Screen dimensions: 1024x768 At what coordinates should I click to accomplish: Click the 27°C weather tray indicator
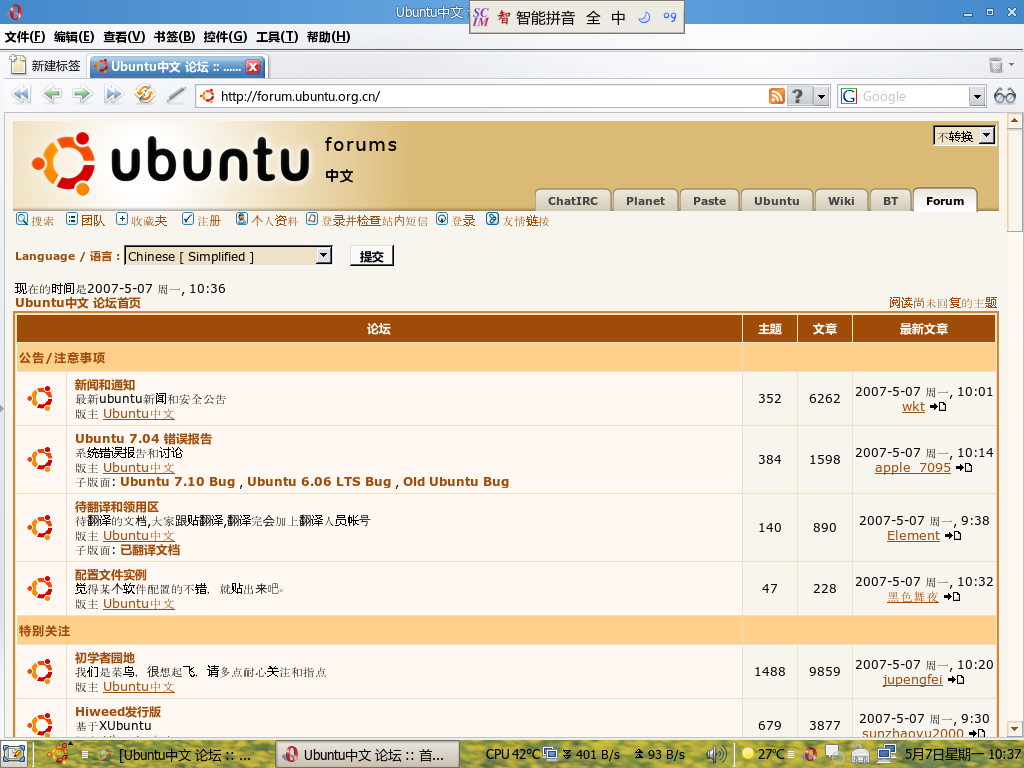coord(765,754)
